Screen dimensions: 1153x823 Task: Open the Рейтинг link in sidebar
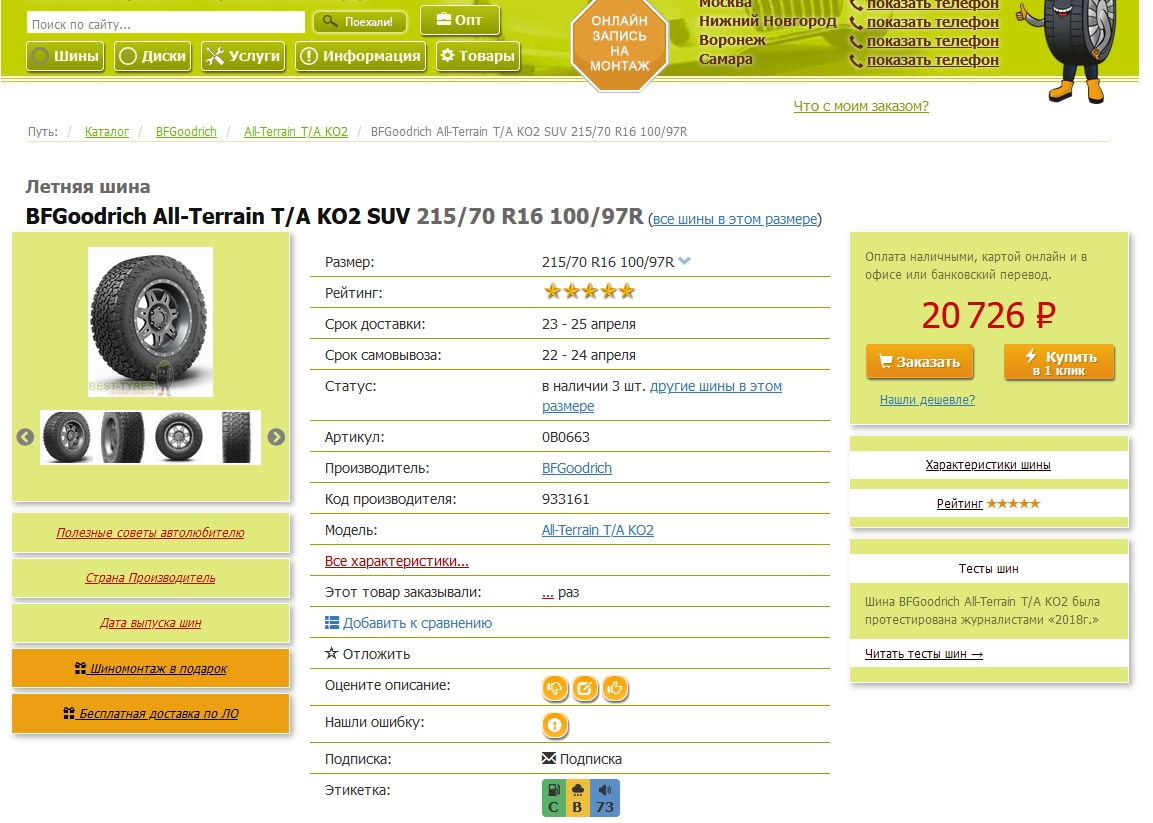(960, 504)
